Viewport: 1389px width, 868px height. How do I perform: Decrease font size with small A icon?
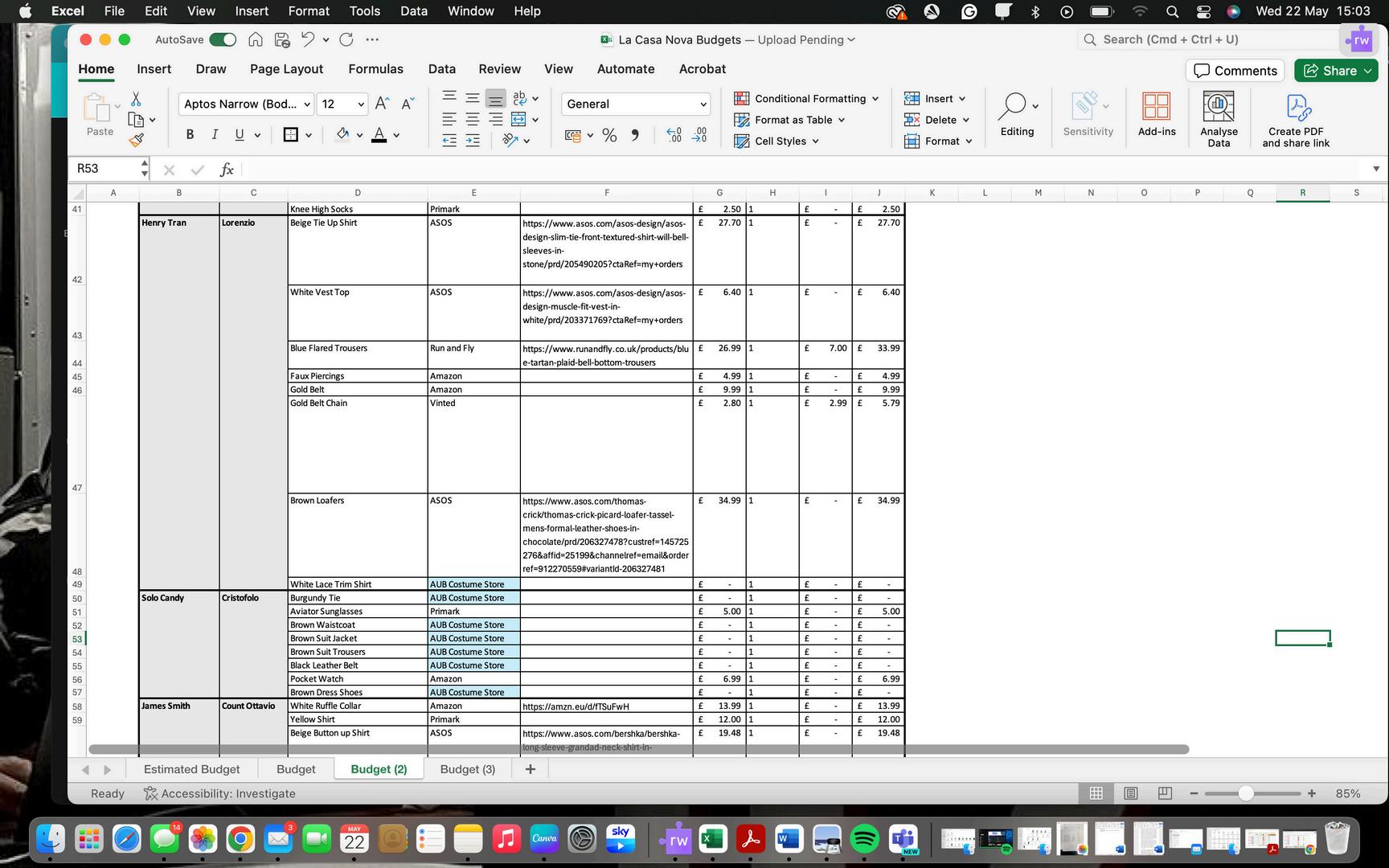tap(408, 104)
